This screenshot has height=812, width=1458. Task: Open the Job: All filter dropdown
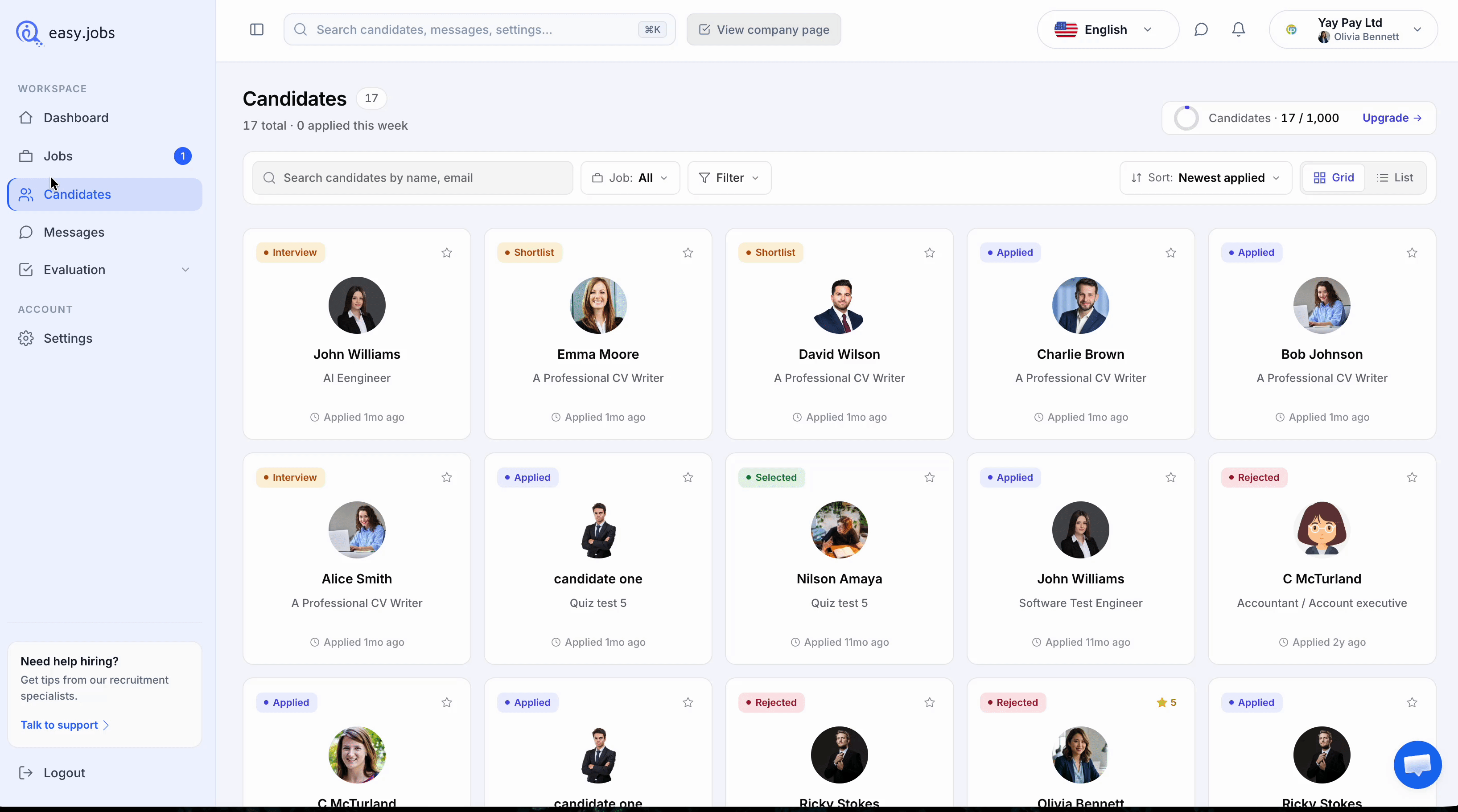tap(630, 178)
